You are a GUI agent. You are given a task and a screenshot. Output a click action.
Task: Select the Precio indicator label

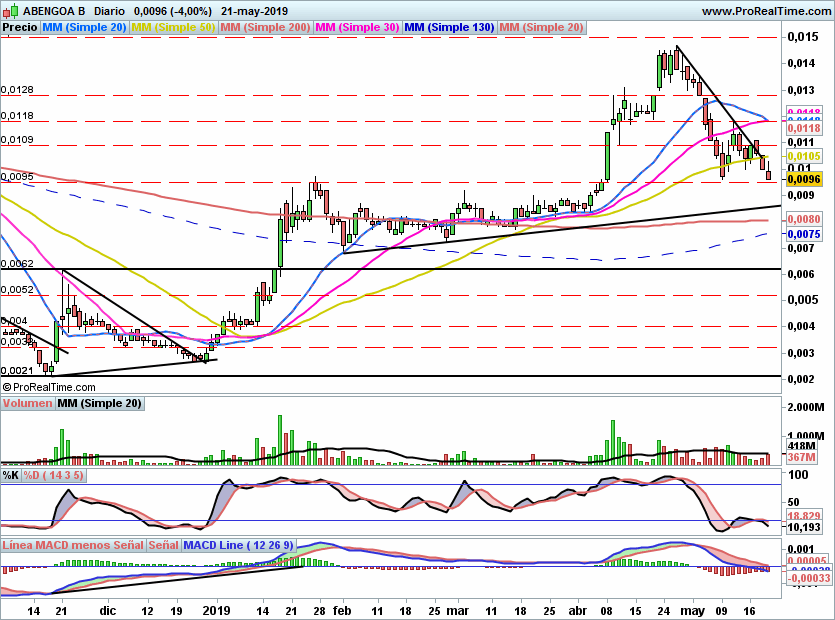pos(20,27)
